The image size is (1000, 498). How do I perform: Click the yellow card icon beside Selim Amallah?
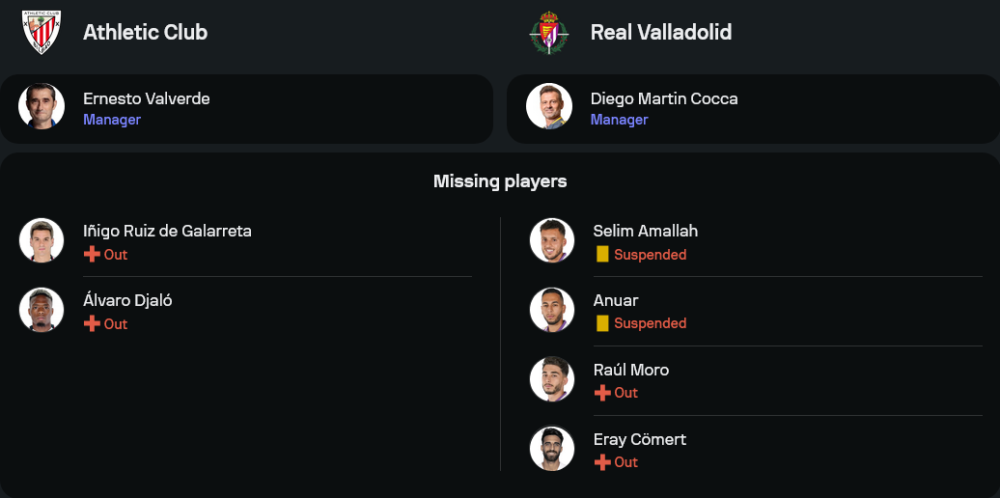click(x=602, y=255)
